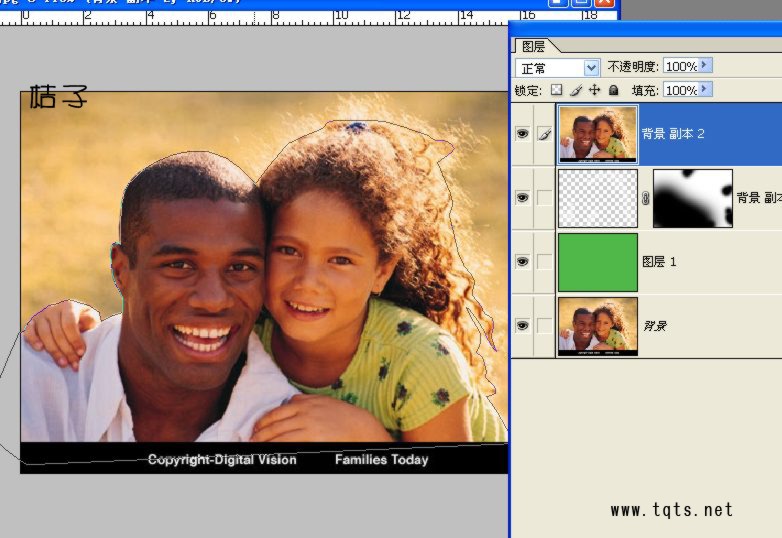Select the 图层 1 layer name
The image size is (782, 538).
pos(659,261)
